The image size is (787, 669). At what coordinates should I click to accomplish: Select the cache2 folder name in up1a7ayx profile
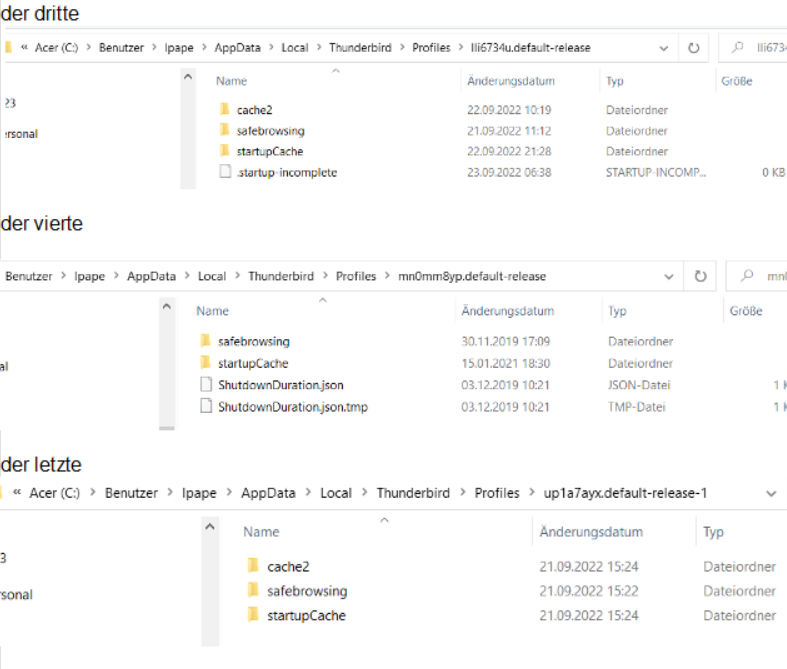pos(288,567)
